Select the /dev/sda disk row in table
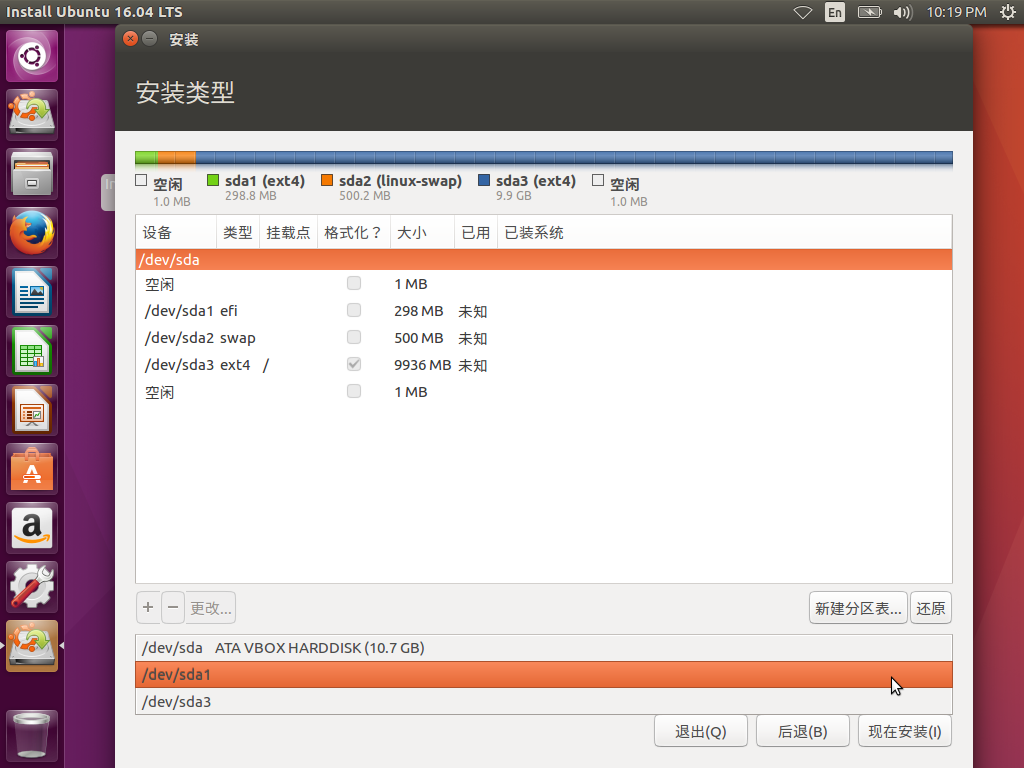The width and height of the screenshot is (1024, 768). 543,259
